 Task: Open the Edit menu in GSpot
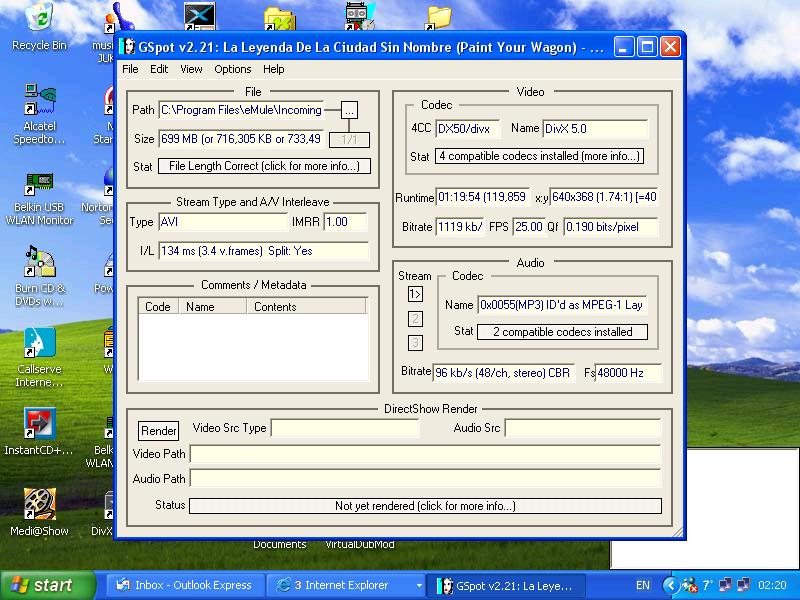pos(159,69)
